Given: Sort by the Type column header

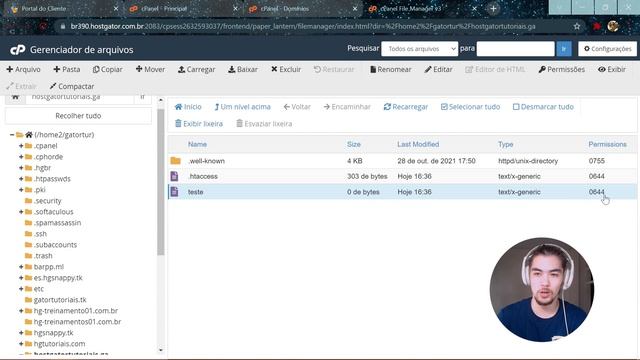Looking at the screenshot, I should click(x=505, y=144).
